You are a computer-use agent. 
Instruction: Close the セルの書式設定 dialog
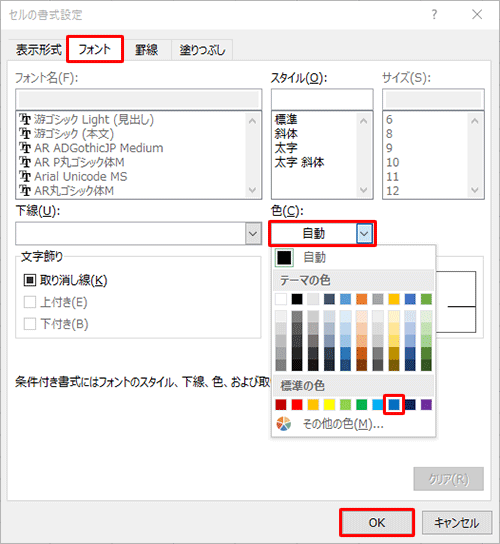(x=477, y=15)
